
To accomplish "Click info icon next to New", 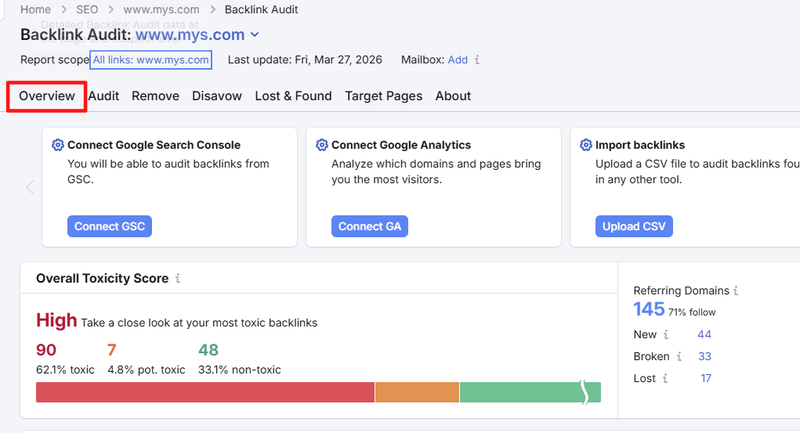I will point(666,335).
